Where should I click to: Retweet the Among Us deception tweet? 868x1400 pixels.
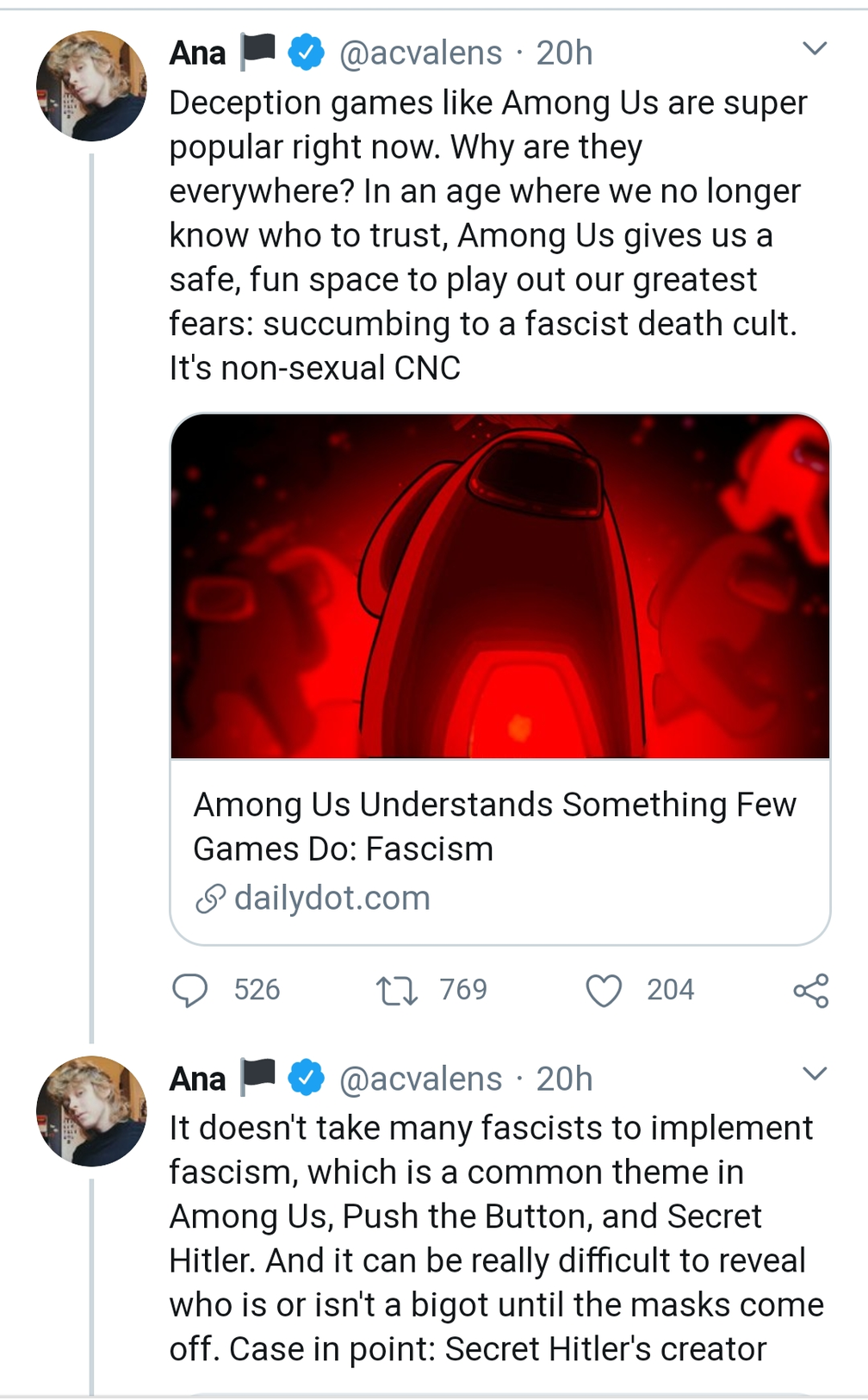click(x=397, y=990)
